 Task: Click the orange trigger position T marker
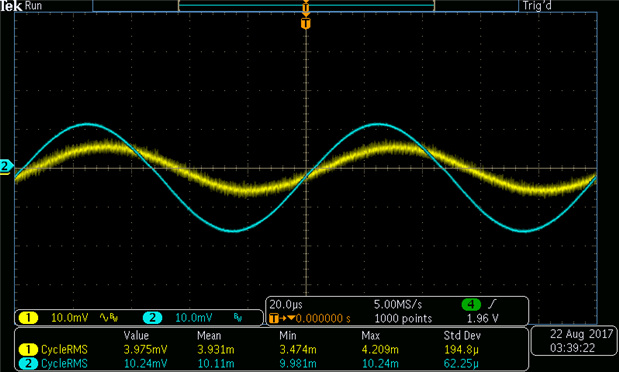click(306, 23)
